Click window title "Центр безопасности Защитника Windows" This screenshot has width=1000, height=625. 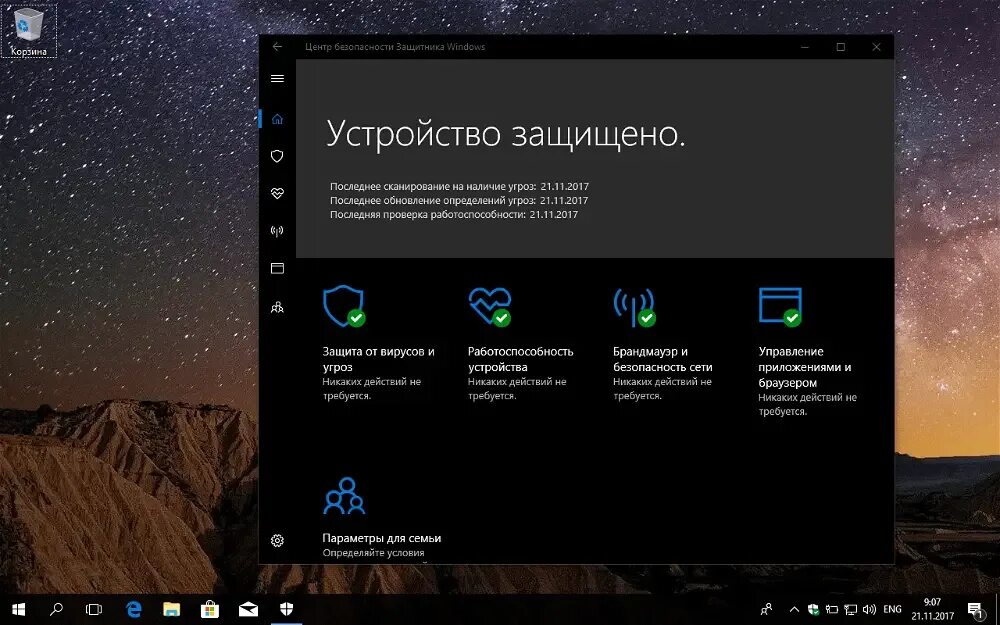395,47
